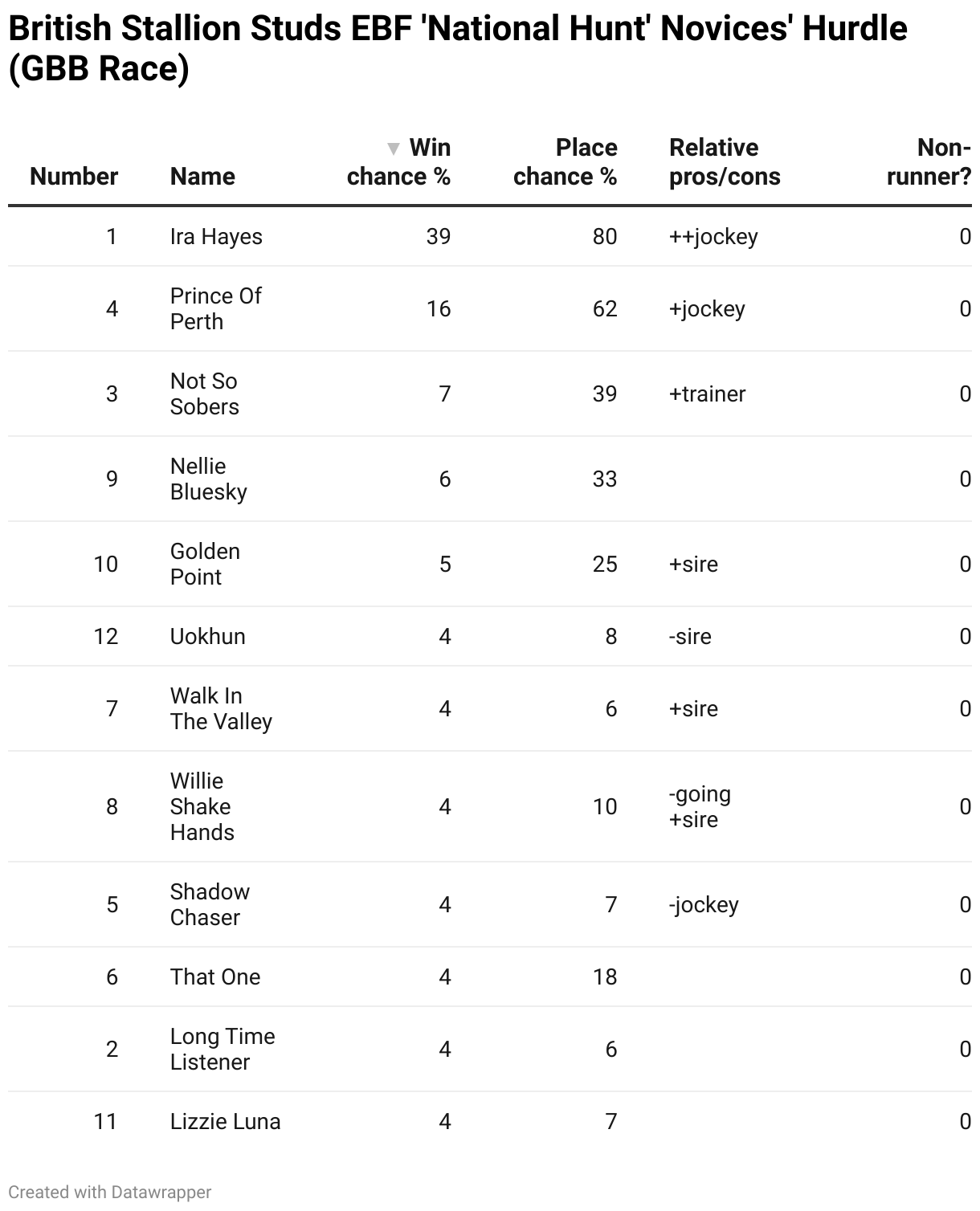980x1211 pixels.
Task: Click the sort arrow beside Win chance
Action: pos(393,149)
